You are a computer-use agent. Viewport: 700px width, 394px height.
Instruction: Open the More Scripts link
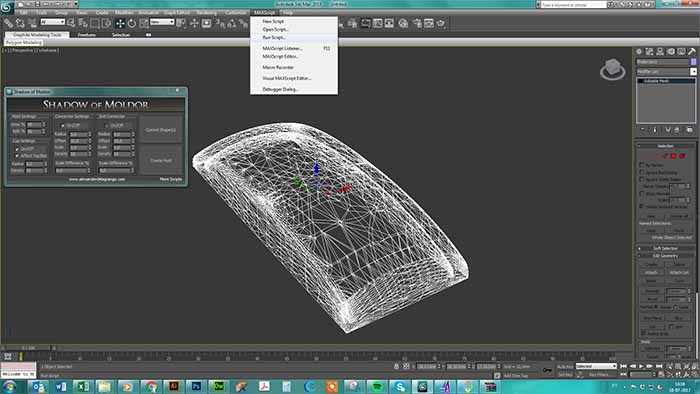171,179
